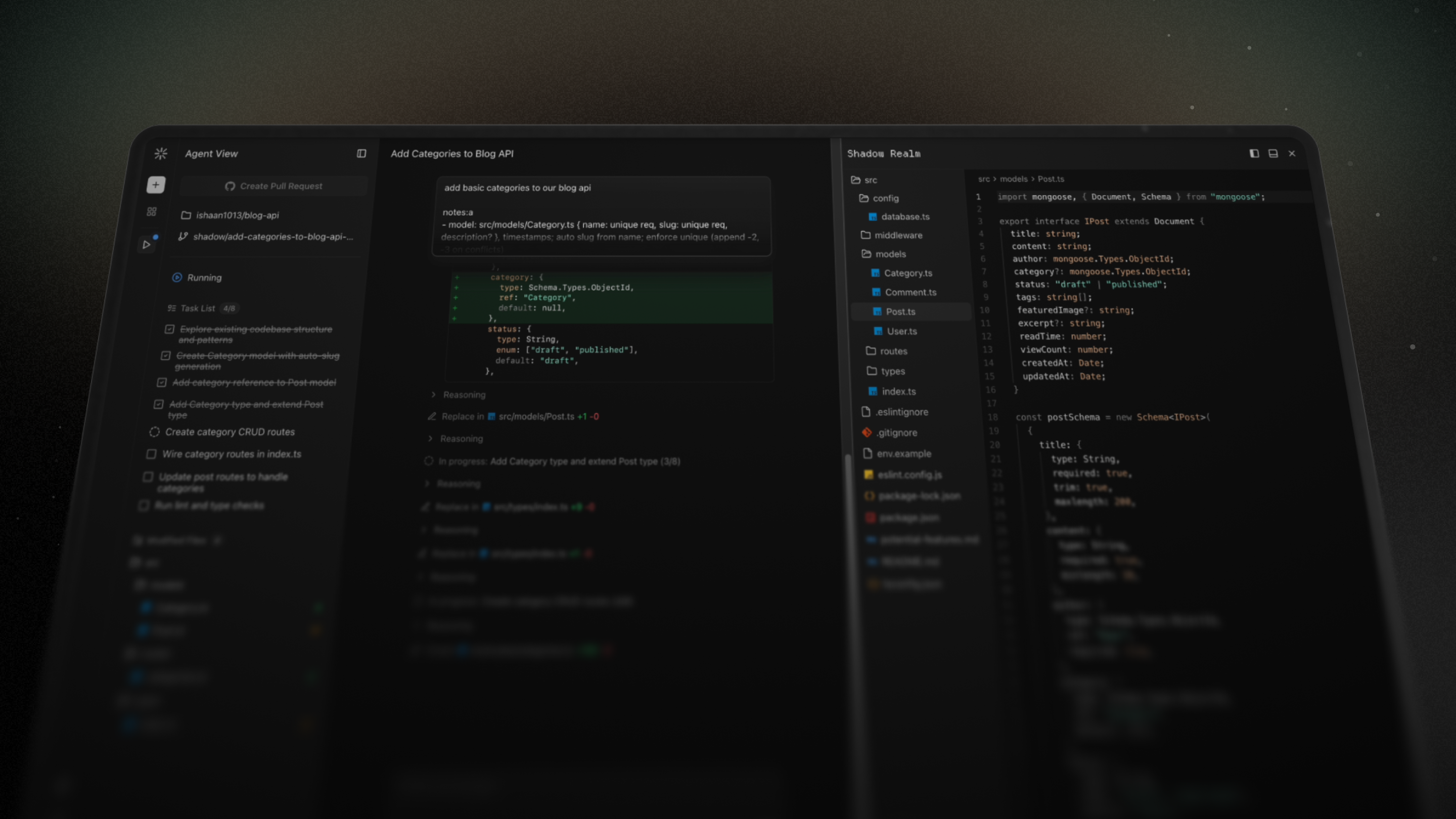The width and height of the screenshot is (1456, 819).
Task: Click pencil icon beside Replace in Post.ts
Action: point(432,417)
